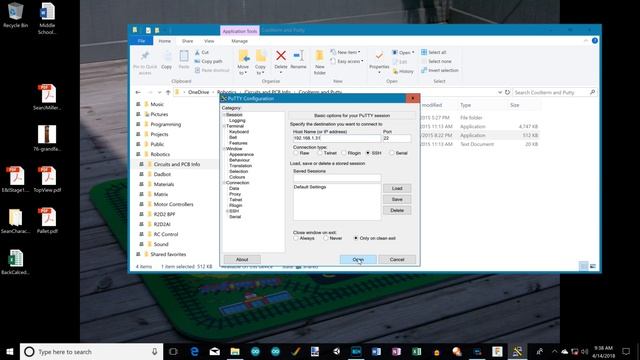Image resolution: width=640 pixels, height=360 pixels.
Task: Open the BackCalced Excel desktop icon
Action: 16,262
